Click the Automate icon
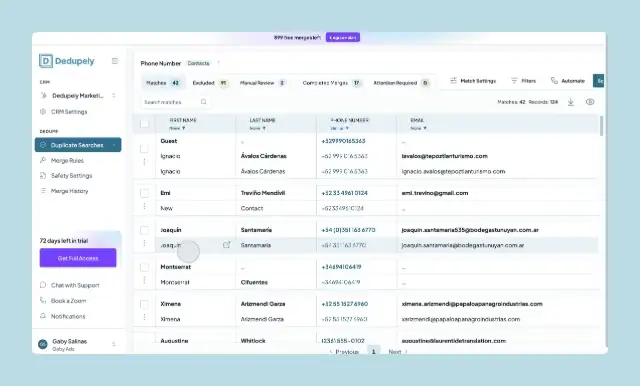The height and width of the screenshot is (386, 640). pos(554,80)
